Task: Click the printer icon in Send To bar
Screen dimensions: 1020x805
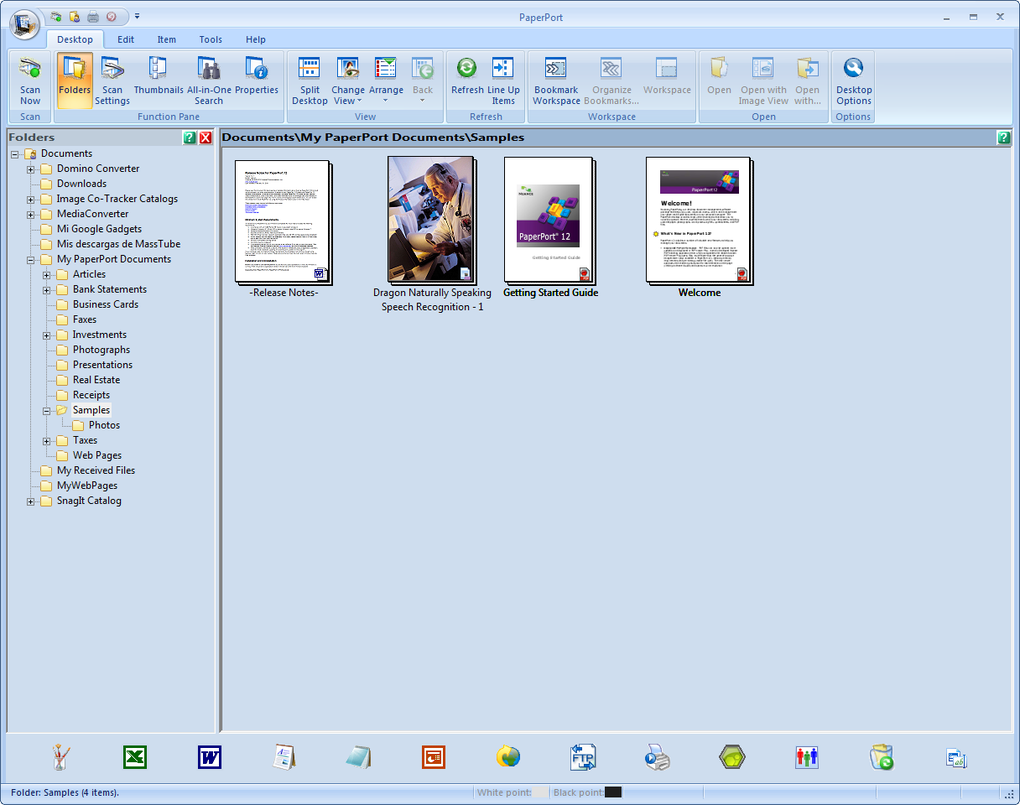Action: (x=657, y=758)
